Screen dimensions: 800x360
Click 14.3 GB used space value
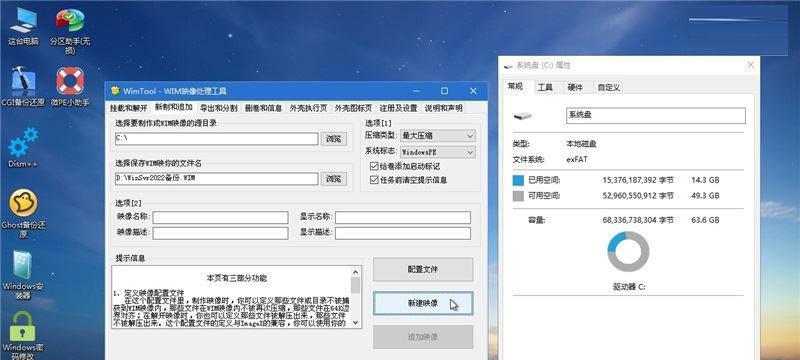point(706,180)
